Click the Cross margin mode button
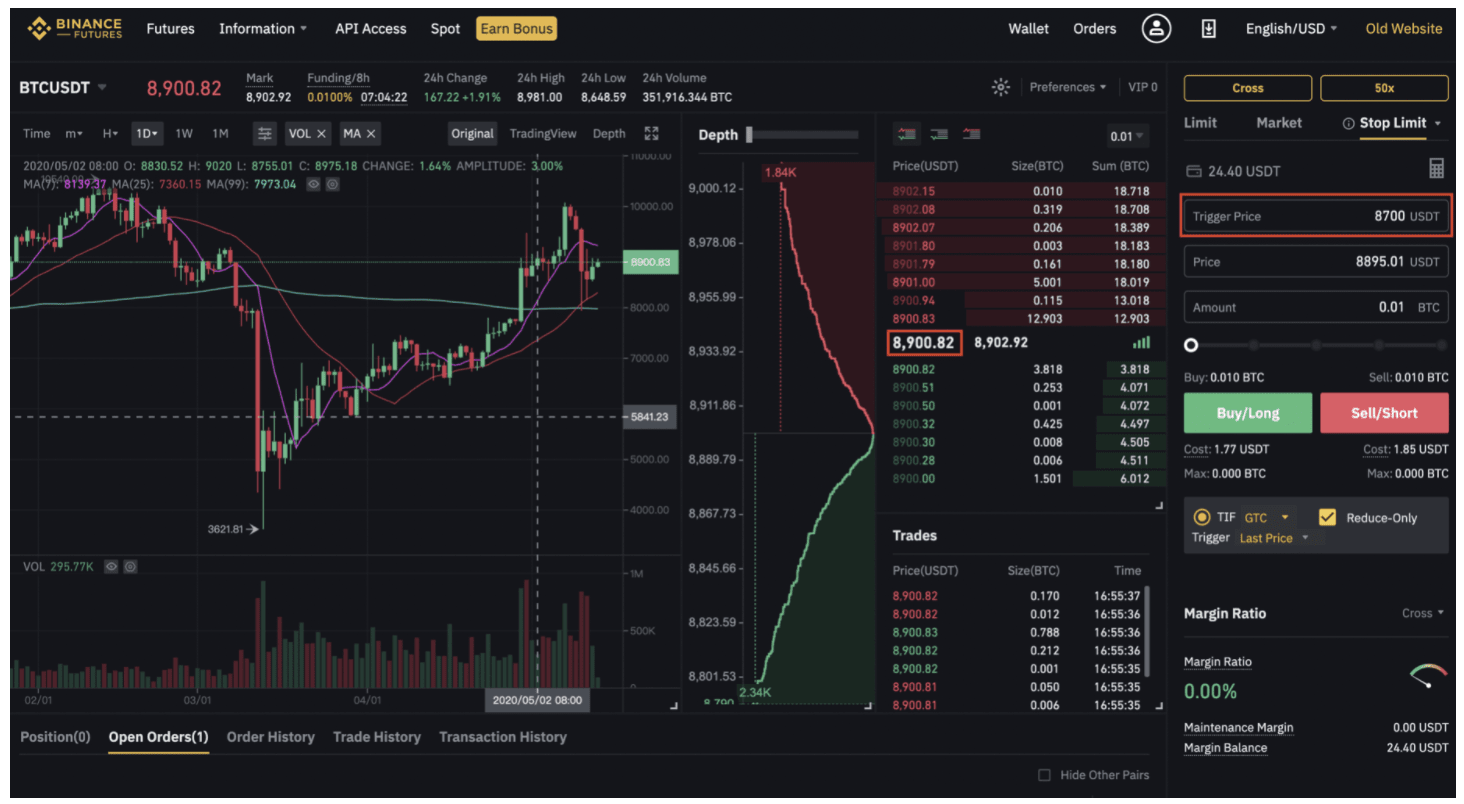The image size is (1464, 804). tap(1248, 88)
